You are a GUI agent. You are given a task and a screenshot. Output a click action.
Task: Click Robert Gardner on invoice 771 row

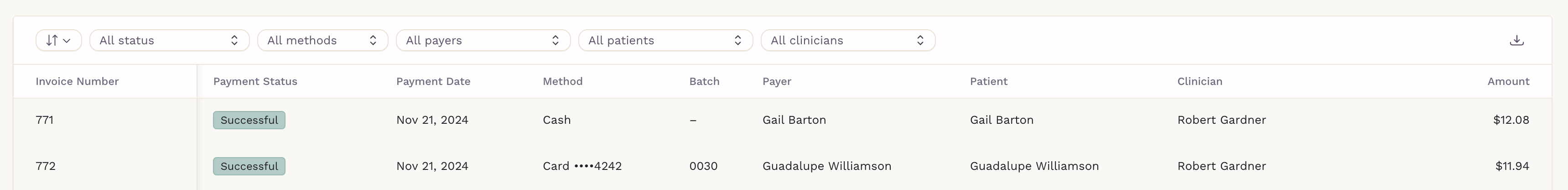click(x=1221, y=120)
